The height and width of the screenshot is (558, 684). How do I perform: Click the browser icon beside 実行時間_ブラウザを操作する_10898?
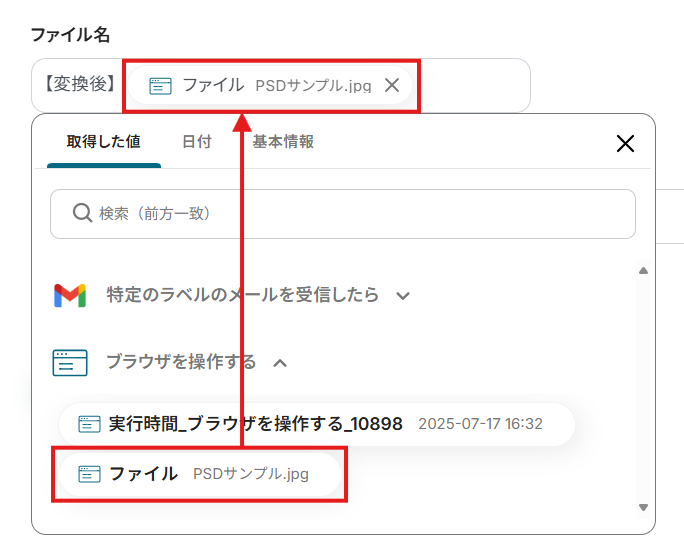90,424
